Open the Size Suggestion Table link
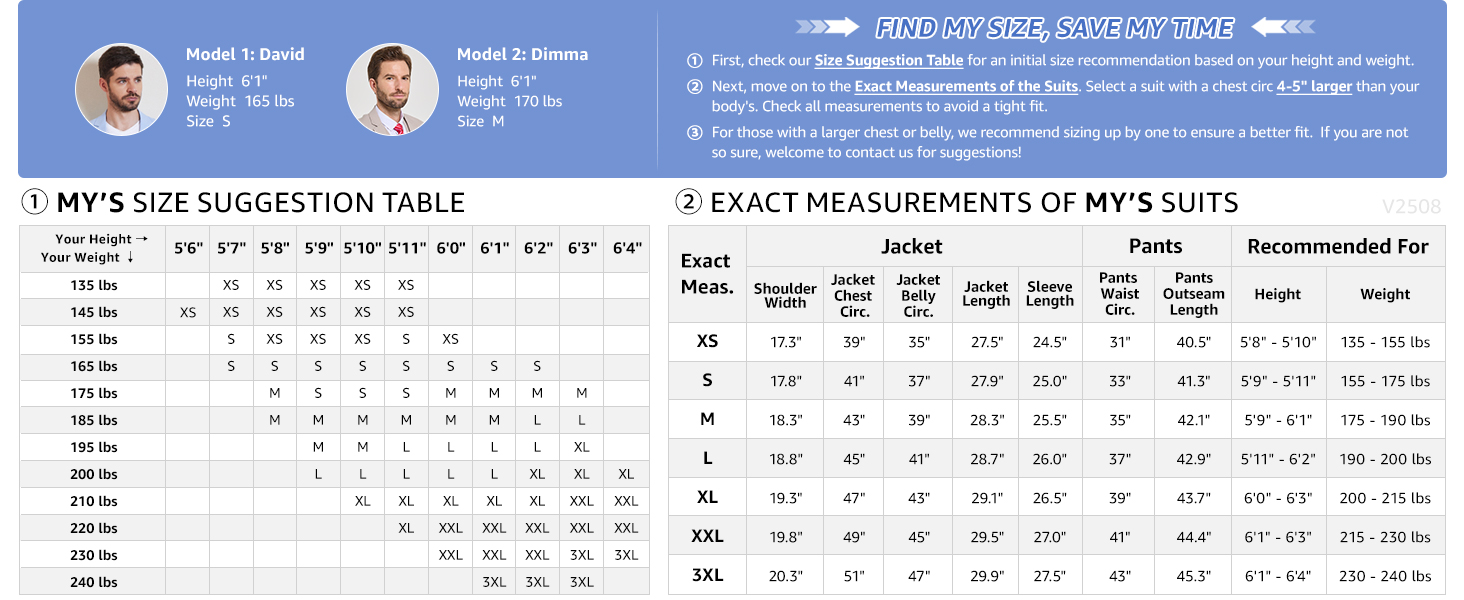The height and width of the screenshot is (600, 1464). coord(889,61)
